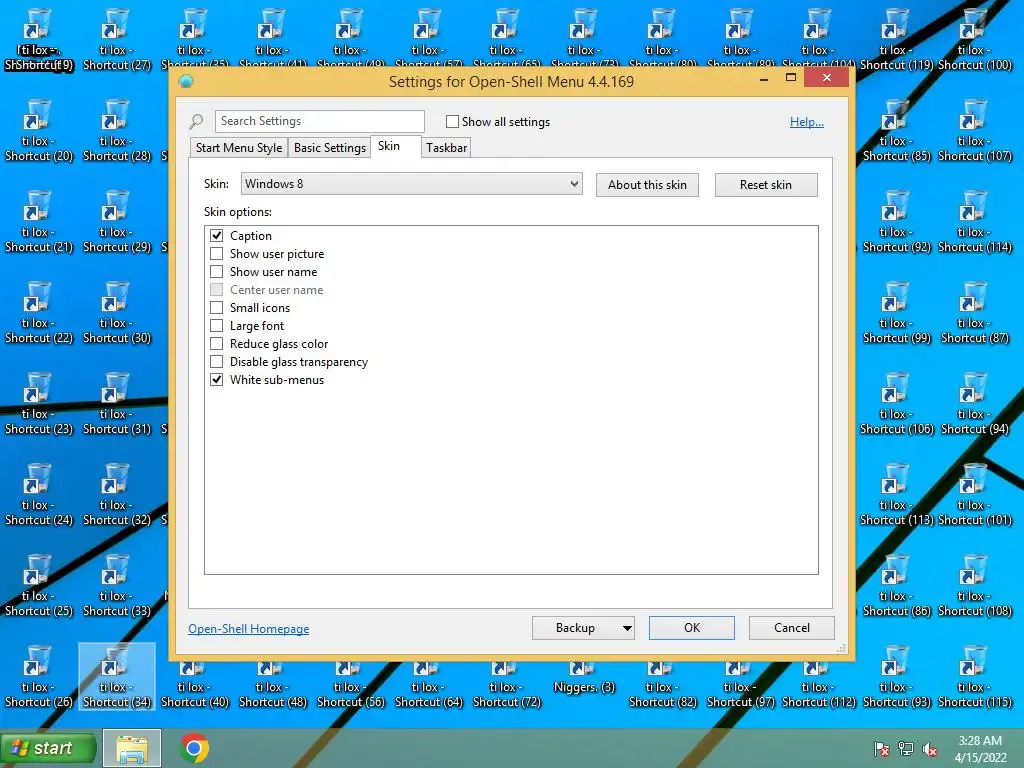
Task: Click the taskbar clock showing 3:28 AM
Action: (x=980, y=749)
